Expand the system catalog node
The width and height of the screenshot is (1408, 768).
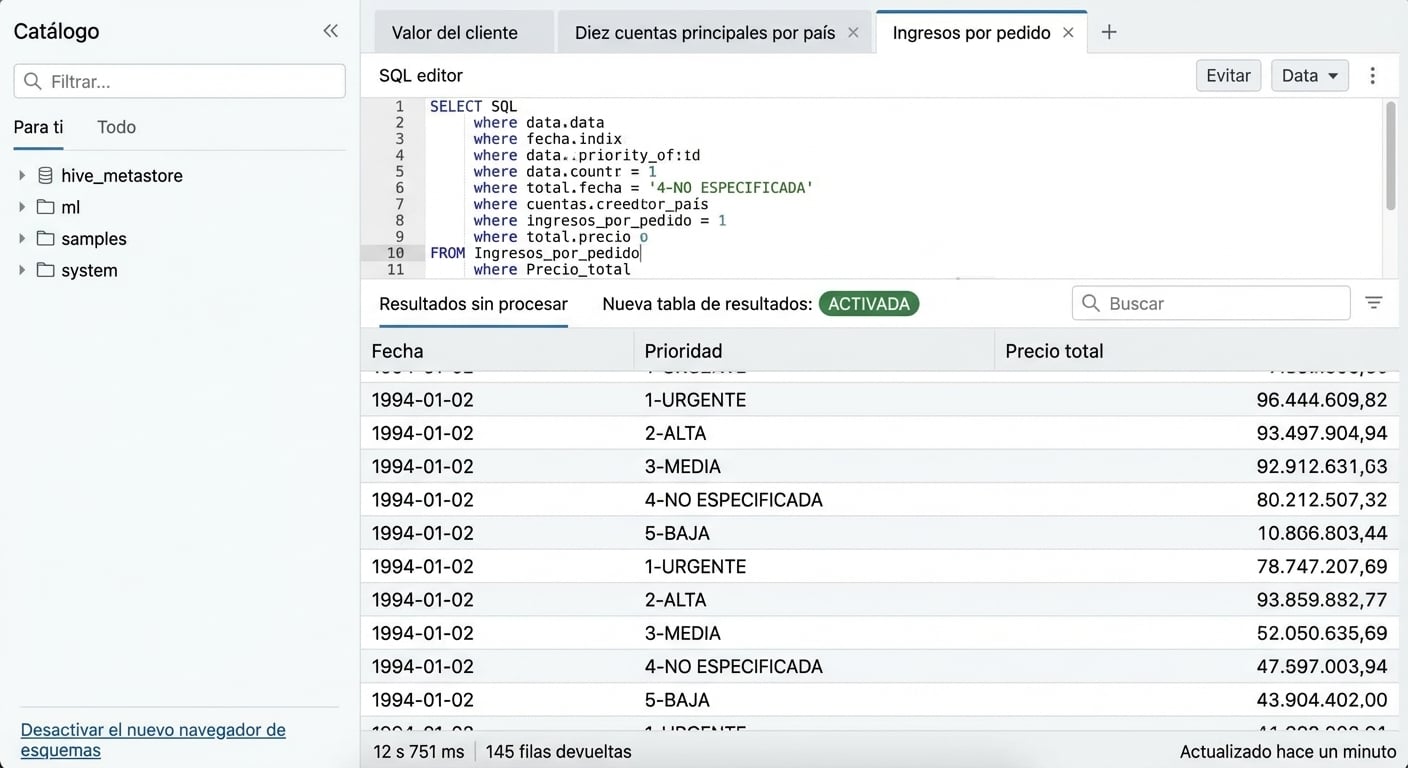22,270
